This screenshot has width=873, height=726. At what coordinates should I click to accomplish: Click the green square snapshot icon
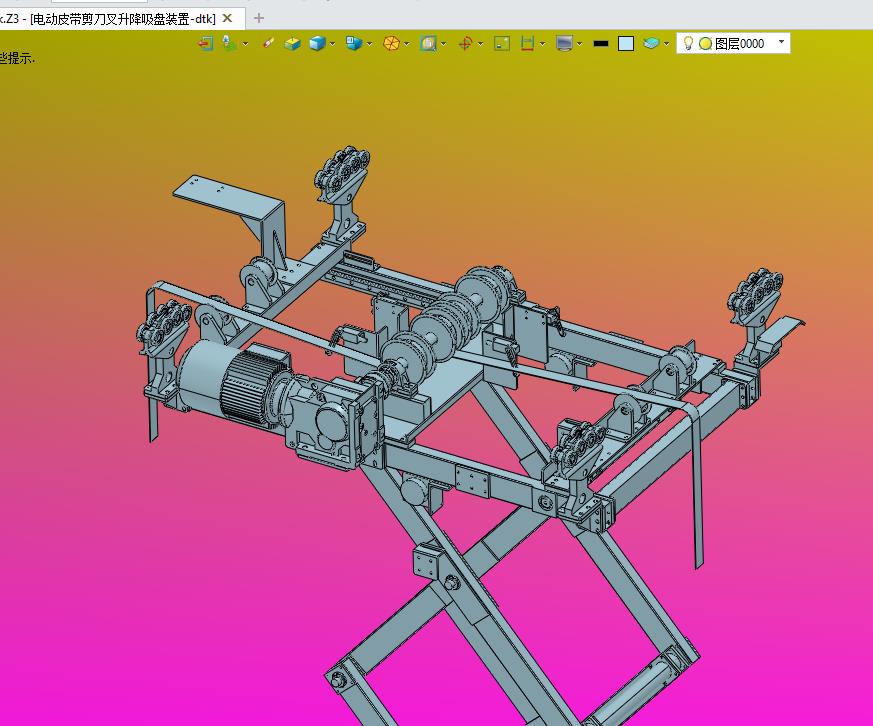coord(502,43)
